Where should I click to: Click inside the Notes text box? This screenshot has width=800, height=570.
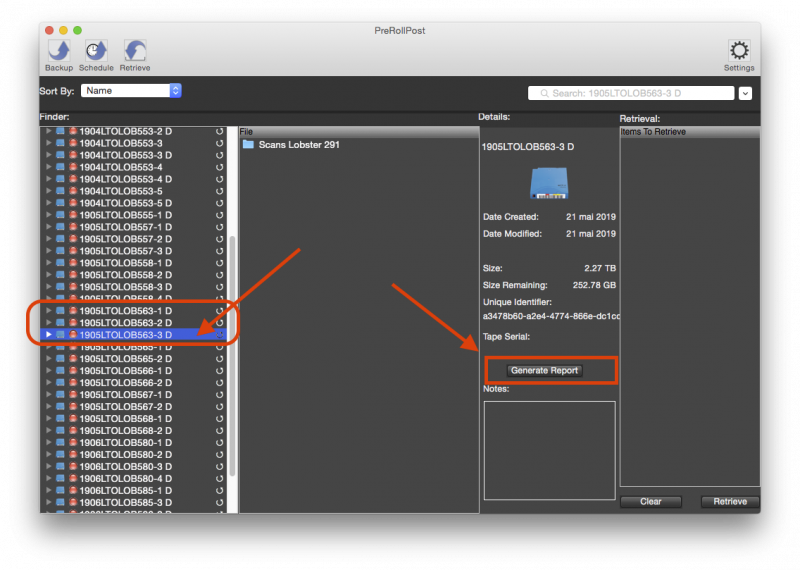click(549, 449)
